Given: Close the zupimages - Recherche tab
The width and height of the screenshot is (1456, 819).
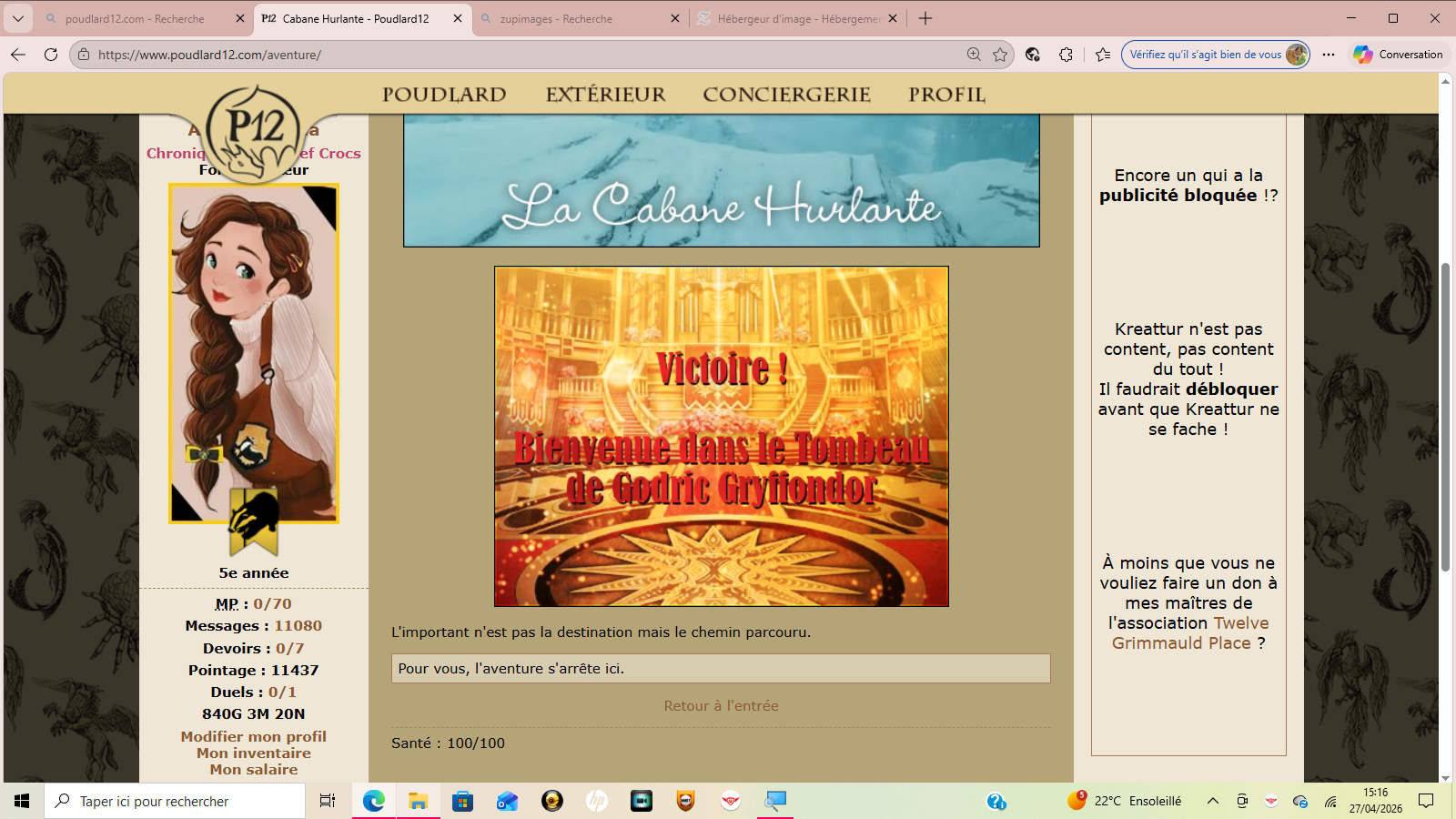Looking at the screenshot, I should click(675, 18).
